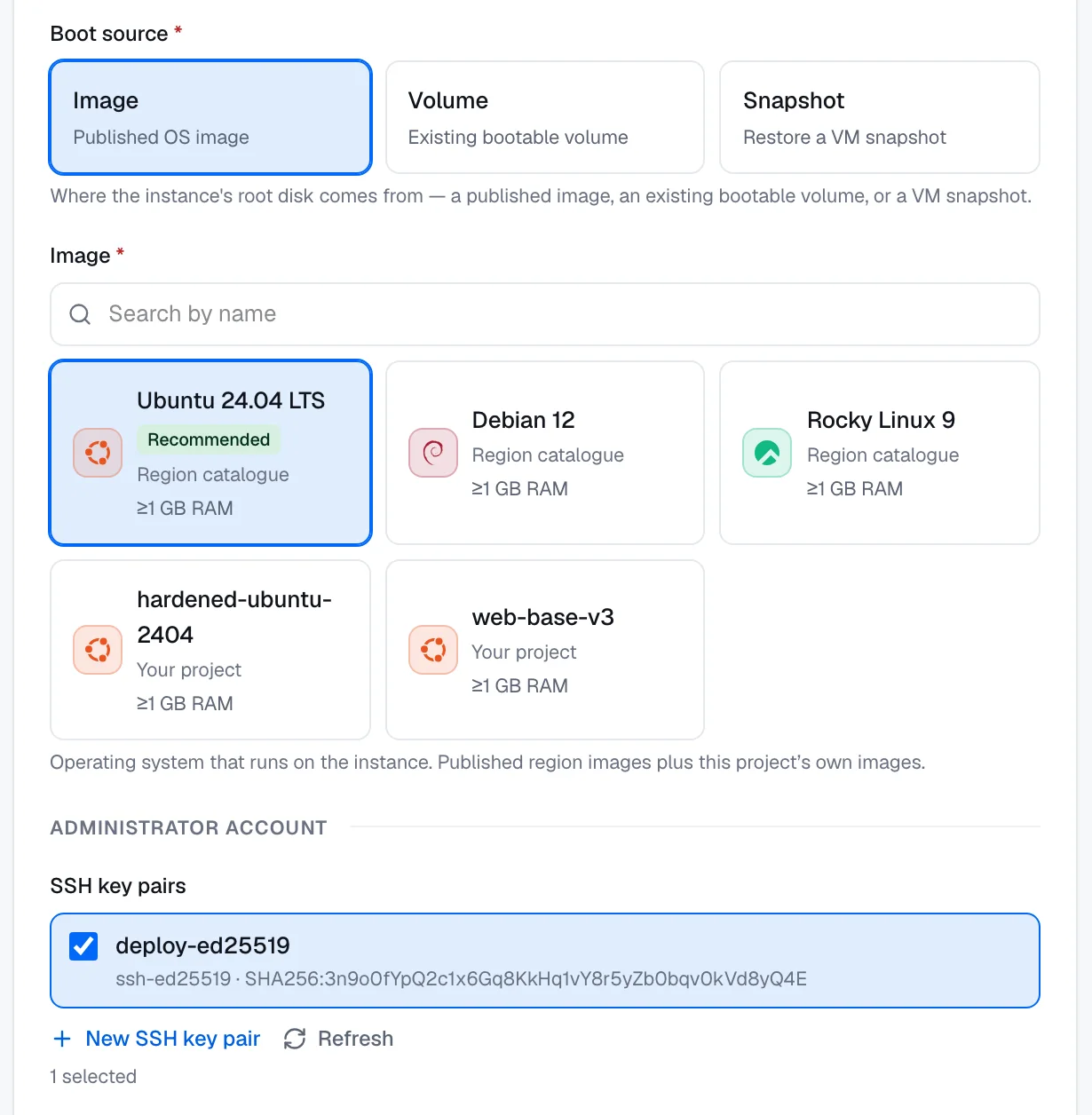Click the '1 selected' count text
The width and height of the screenshot is (1092, 1115).
(93, 1077)
